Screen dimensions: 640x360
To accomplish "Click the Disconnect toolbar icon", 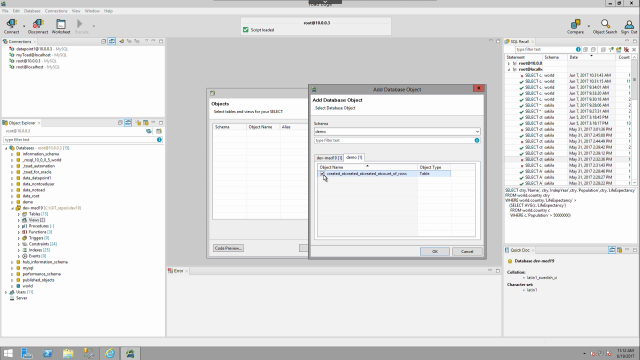I will click(38, 26).
